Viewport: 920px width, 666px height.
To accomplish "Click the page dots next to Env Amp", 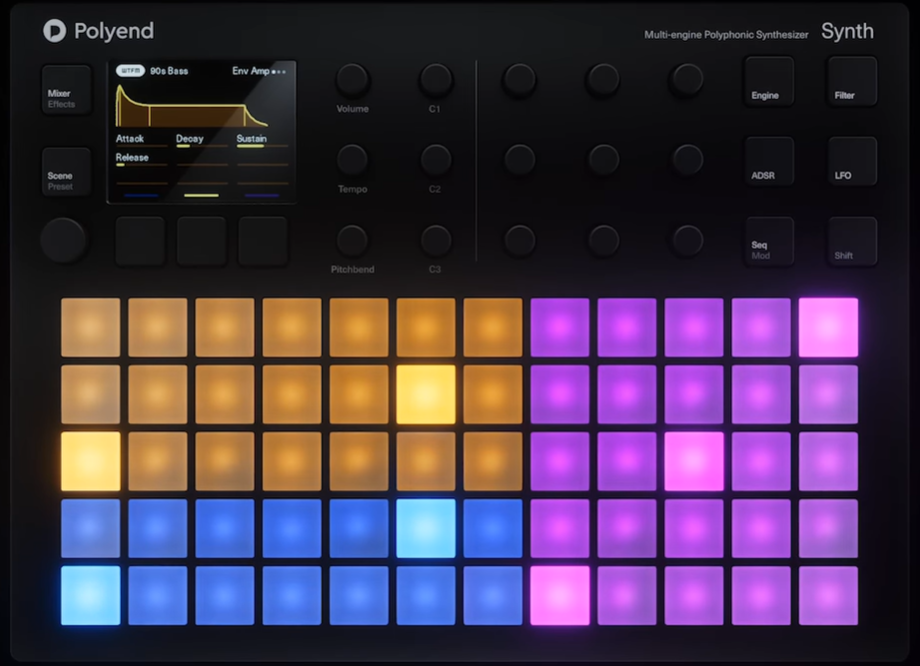I will (277, 71).
